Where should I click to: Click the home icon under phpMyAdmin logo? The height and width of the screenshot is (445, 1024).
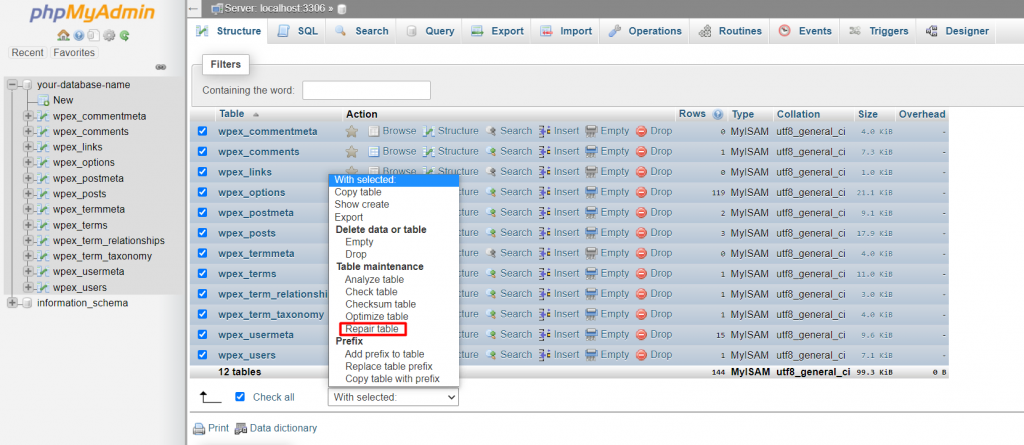pos(63,35)
